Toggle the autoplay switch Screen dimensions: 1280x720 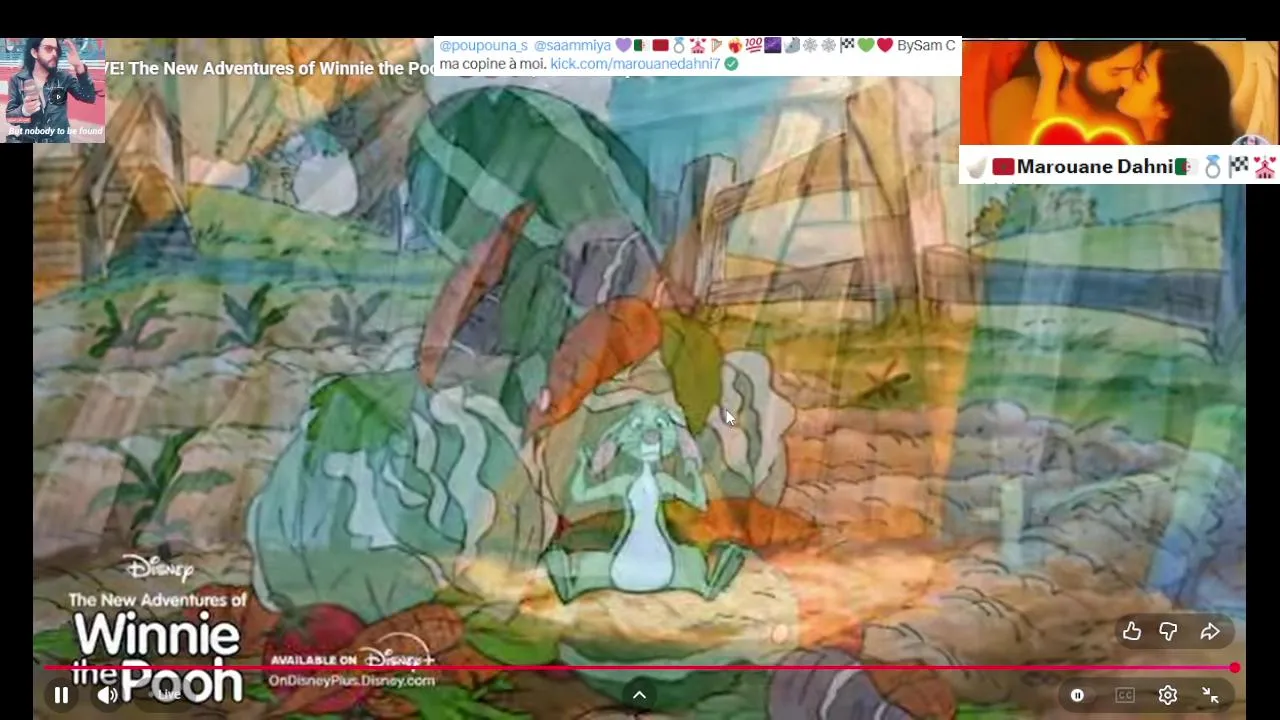pyautogui.click(x=1077, y=695)
